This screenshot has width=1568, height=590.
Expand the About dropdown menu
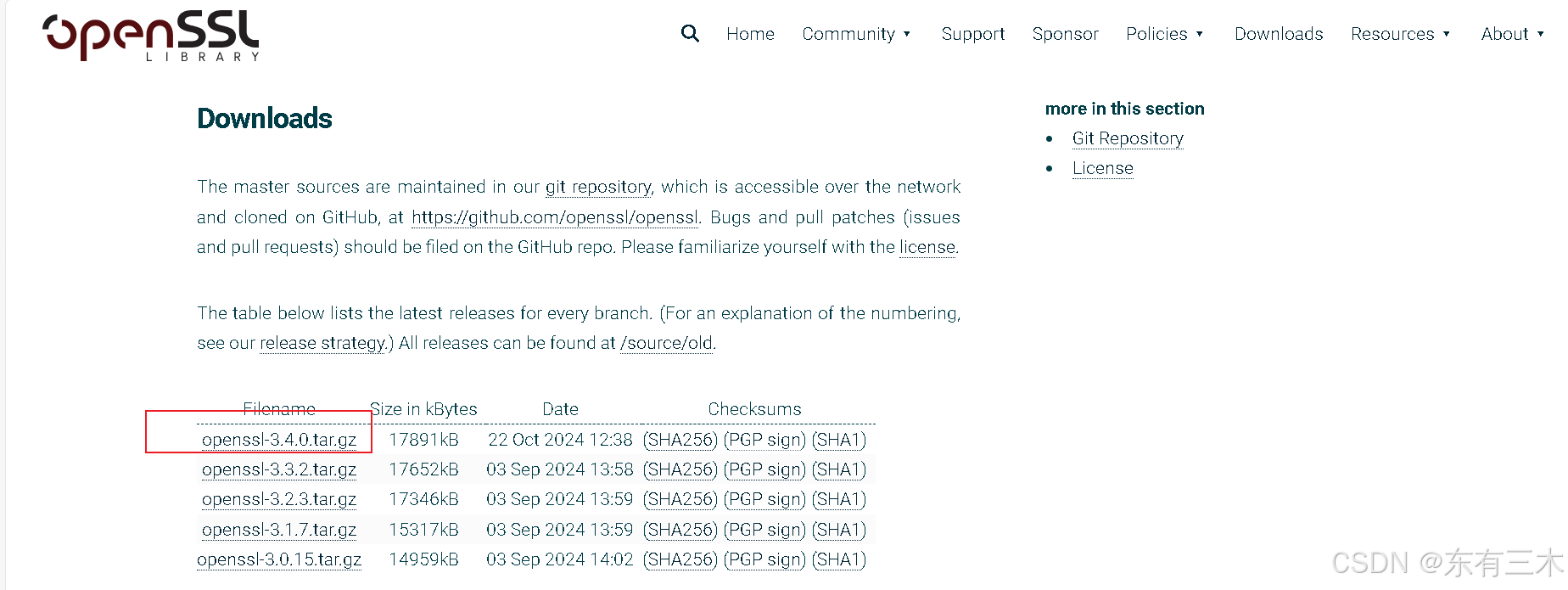tap(1512, 34)
